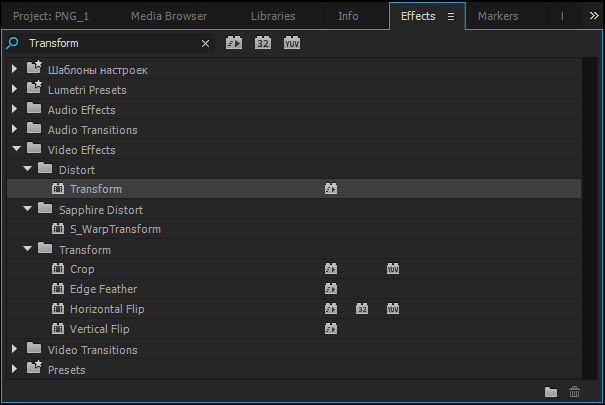
Task: Create a new custom bin
Action: (551, 392)
